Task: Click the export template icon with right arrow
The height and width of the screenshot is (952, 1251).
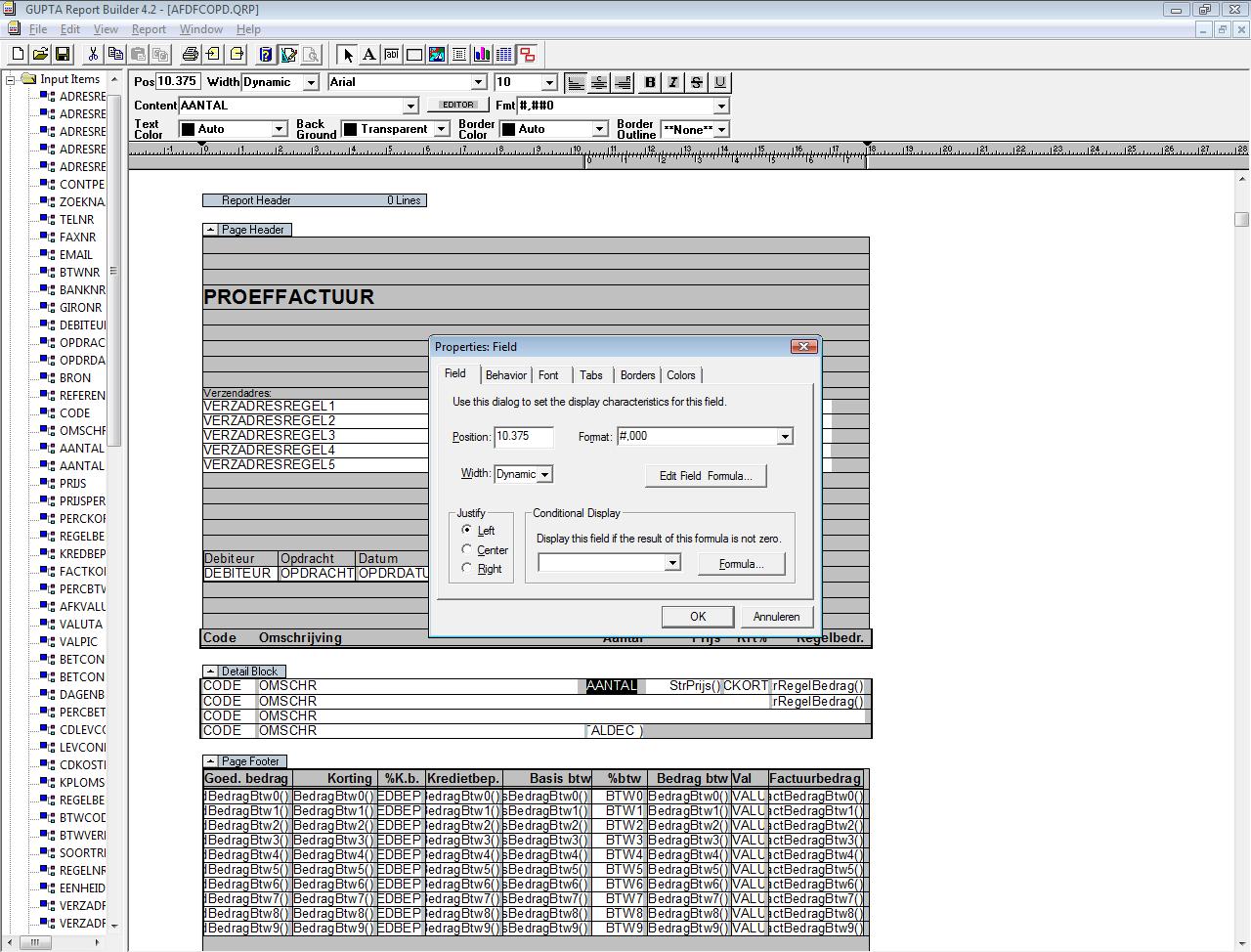Action: pos(237,55)
